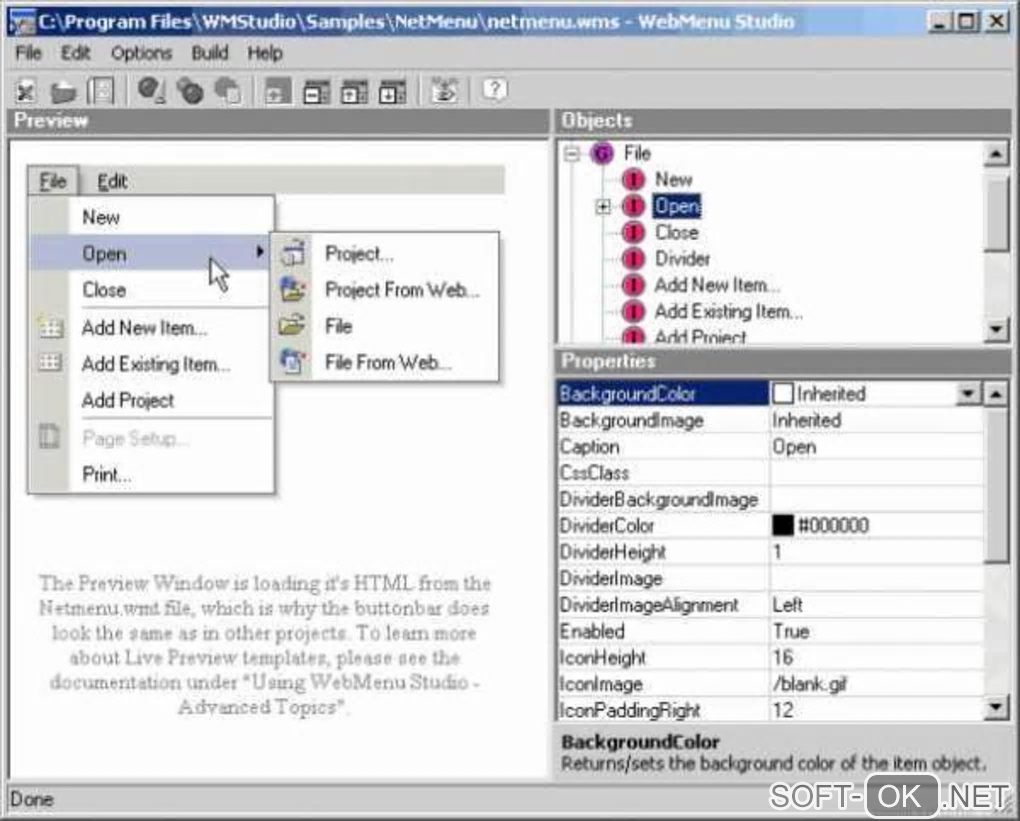The image size is (1020, 821).
Task: Open the Edit menu in menu bar
Action: 75,53
